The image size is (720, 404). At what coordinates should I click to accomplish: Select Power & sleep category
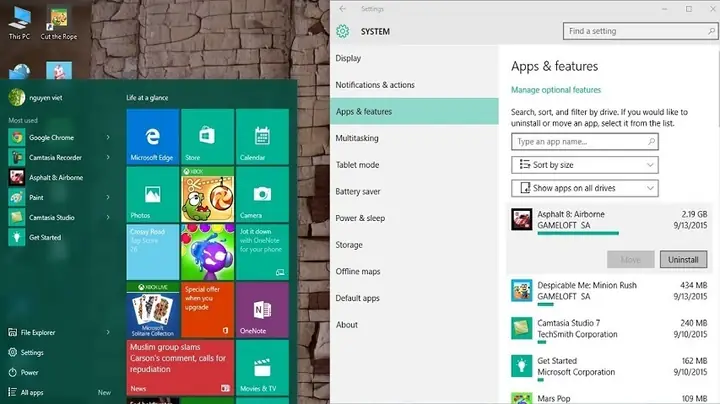click(x=414, y=218)
